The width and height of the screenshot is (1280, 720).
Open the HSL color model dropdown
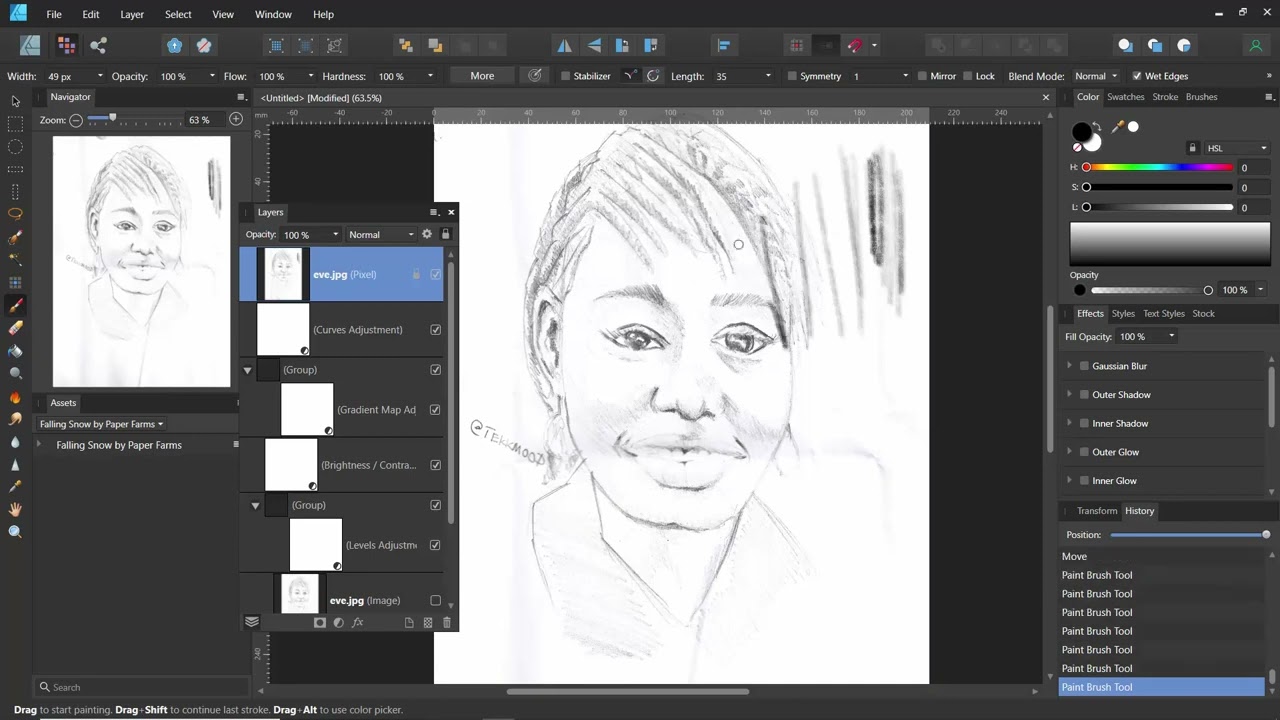pos(1236,148)
